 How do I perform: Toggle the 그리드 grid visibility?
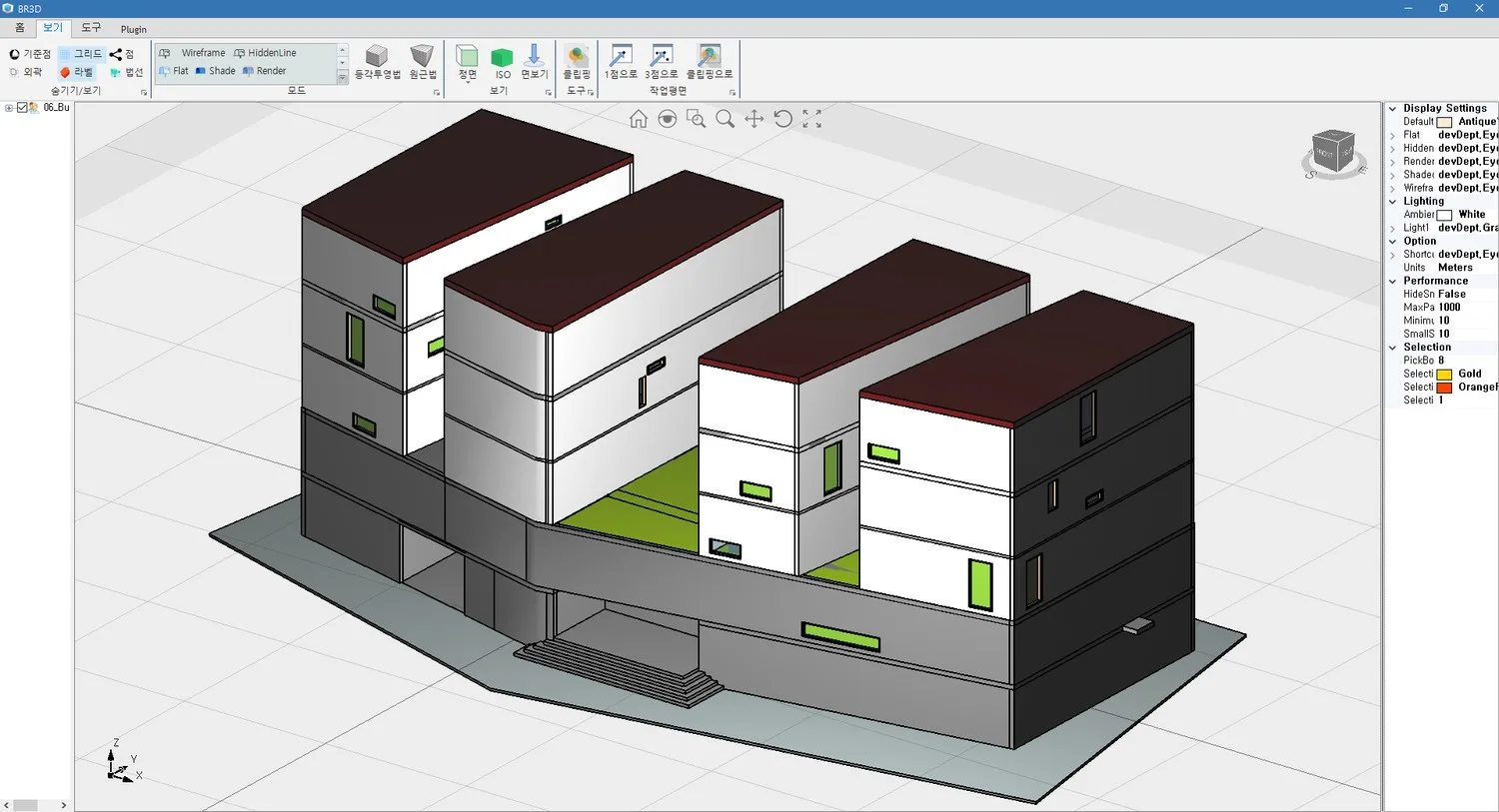(81, 54)
